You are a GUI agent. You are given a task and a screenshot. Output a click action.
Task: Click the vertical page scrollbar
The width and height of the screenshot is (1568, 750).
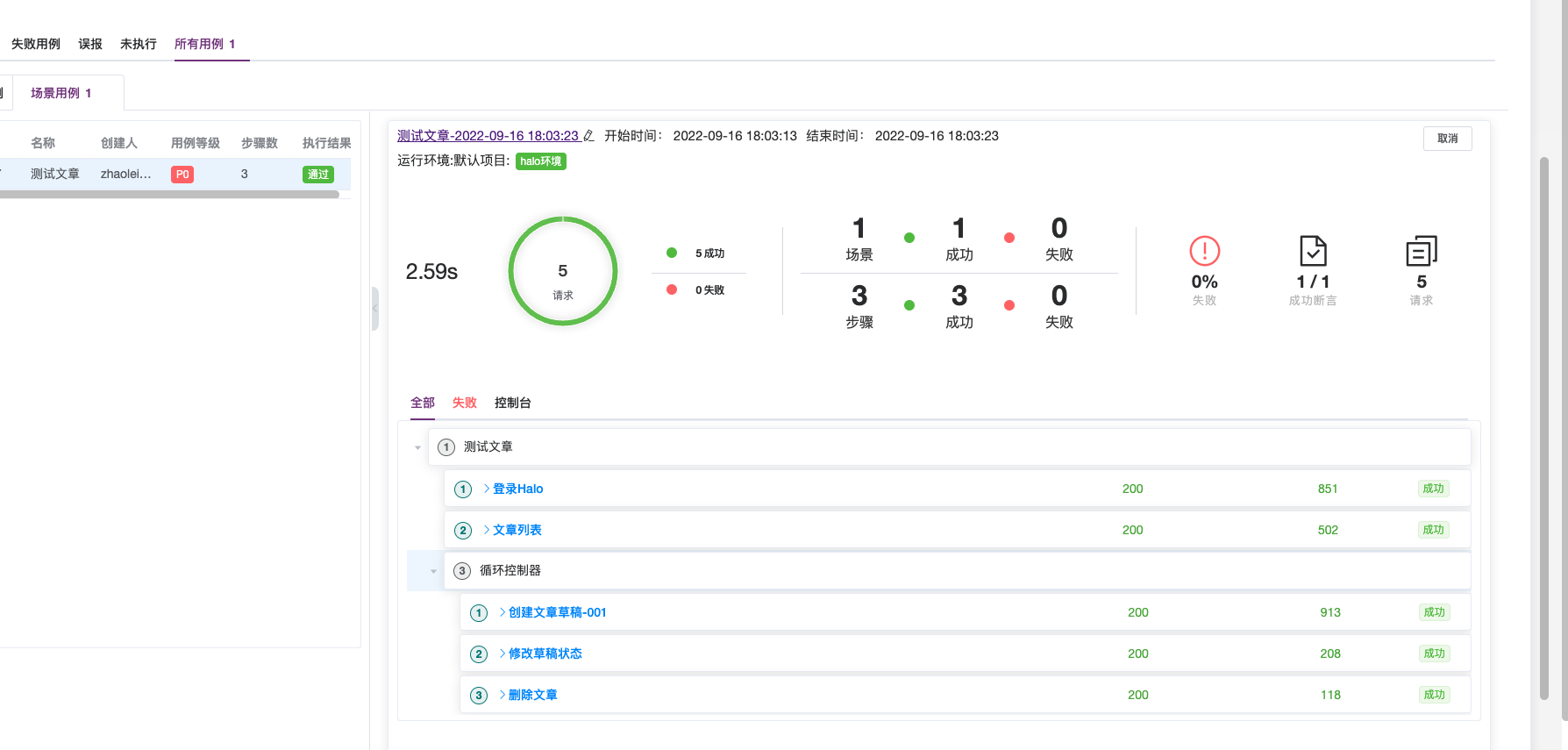click(x=1544, y=428)
